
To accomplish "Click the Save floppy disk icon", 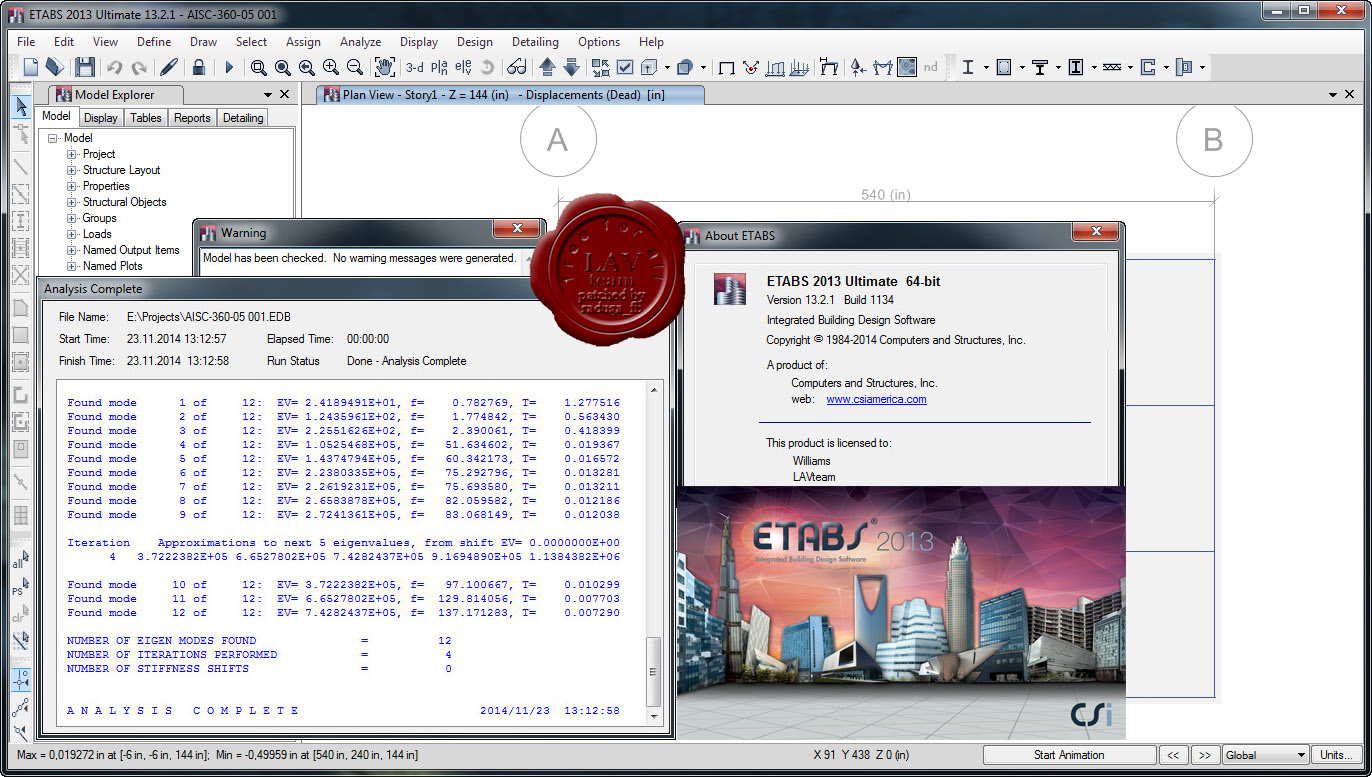I will pos(85,67).
